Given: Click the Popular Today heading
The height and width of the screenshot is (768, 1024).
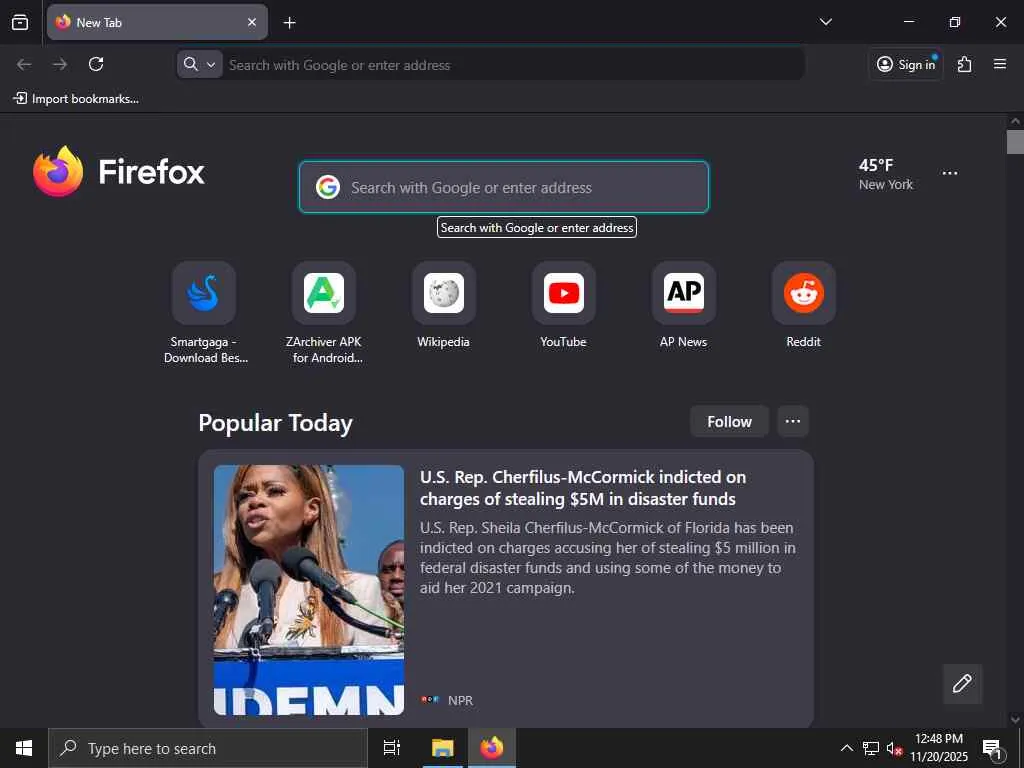Looking at the screenshot, I should pyautogui.click(x=275, y=423).
